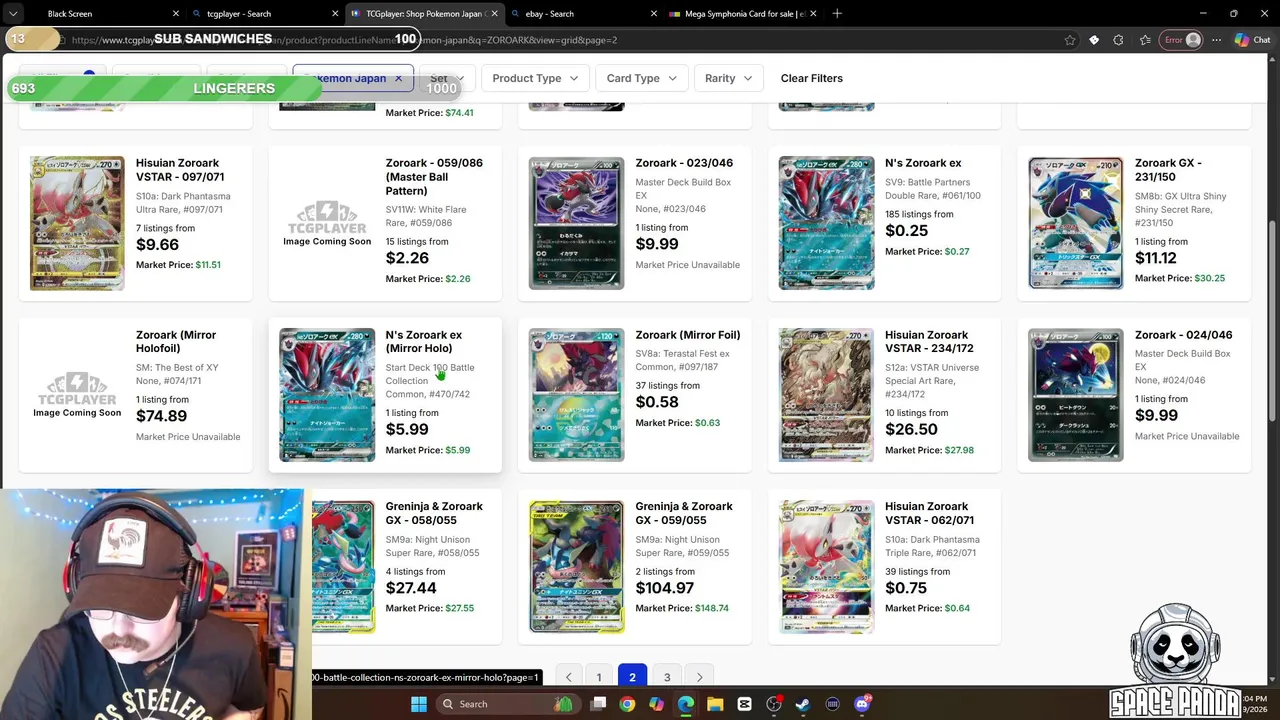The width and height of the screenshot is (1280, 720).
Task: Expand the Card Type filter dropdown
Action: click(x=641, y=78)
